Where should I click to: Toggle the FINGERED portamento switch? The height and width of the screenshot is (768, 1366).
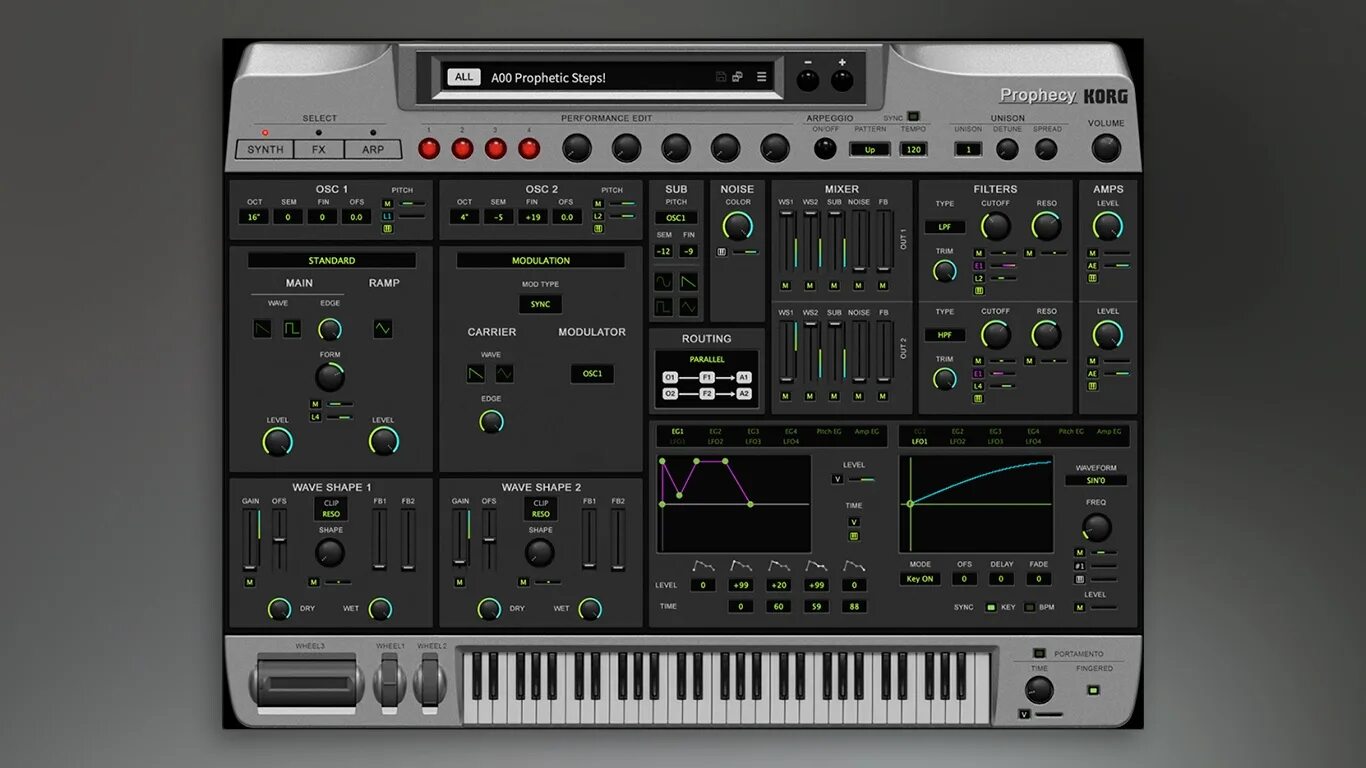coord(1093,690)
